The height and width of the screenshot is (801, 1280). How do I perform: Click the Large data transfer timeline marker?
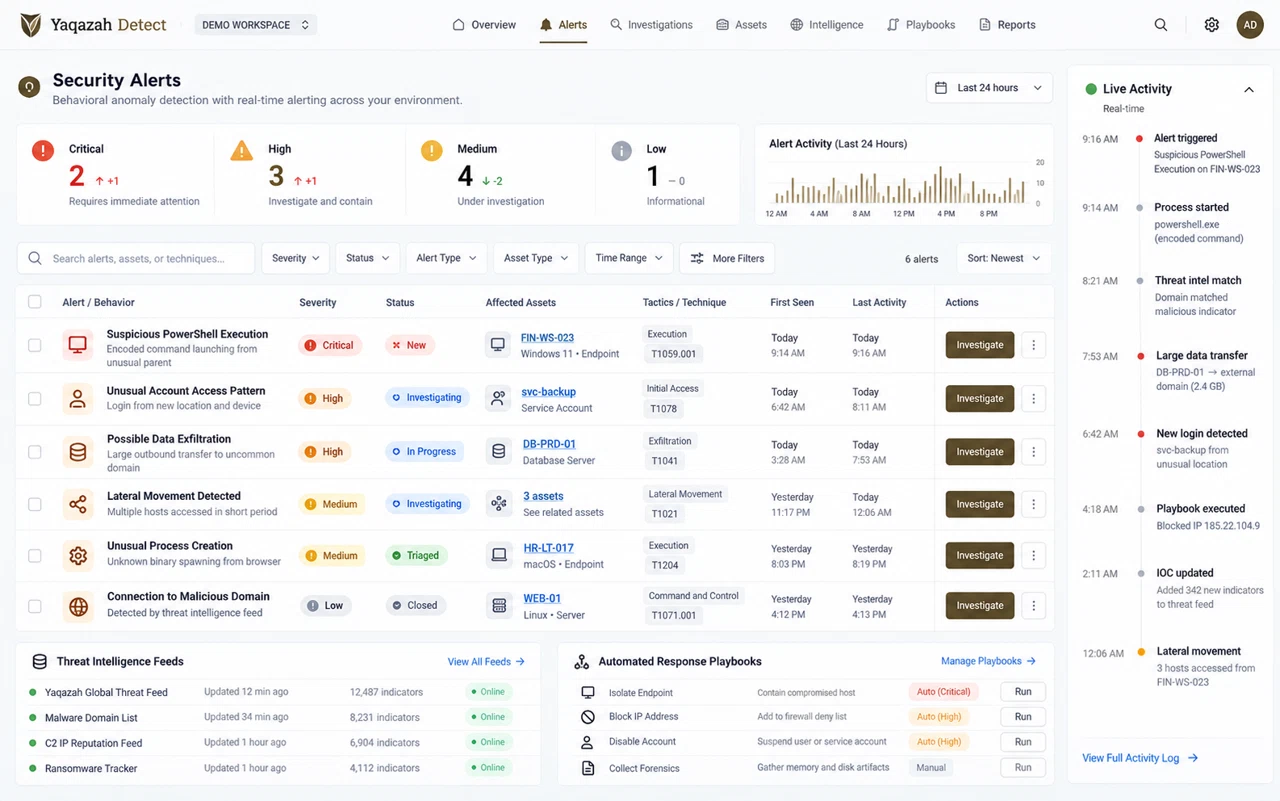click(x=1140, y=356)
